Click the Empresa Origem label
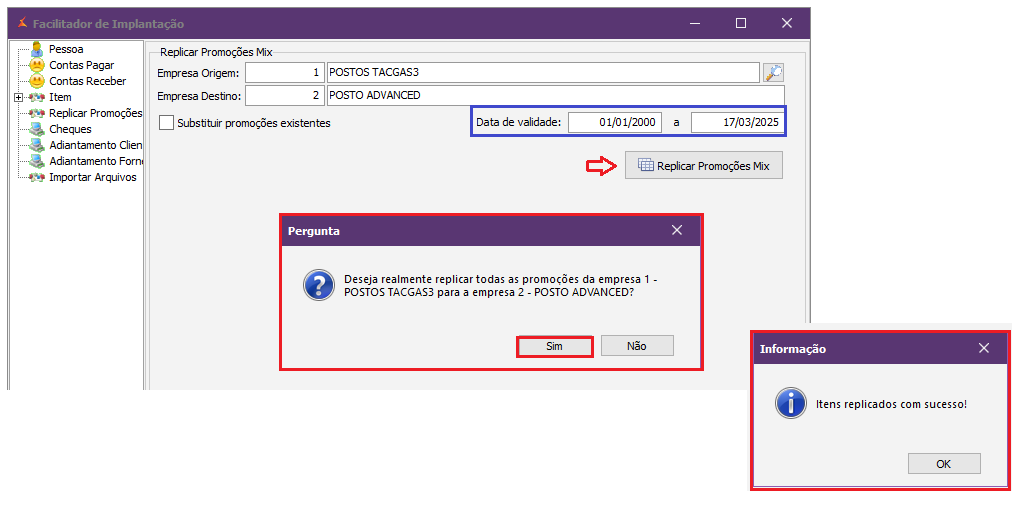The height and width of the screenshot is (509, 1031). click(x=200, y=72)
